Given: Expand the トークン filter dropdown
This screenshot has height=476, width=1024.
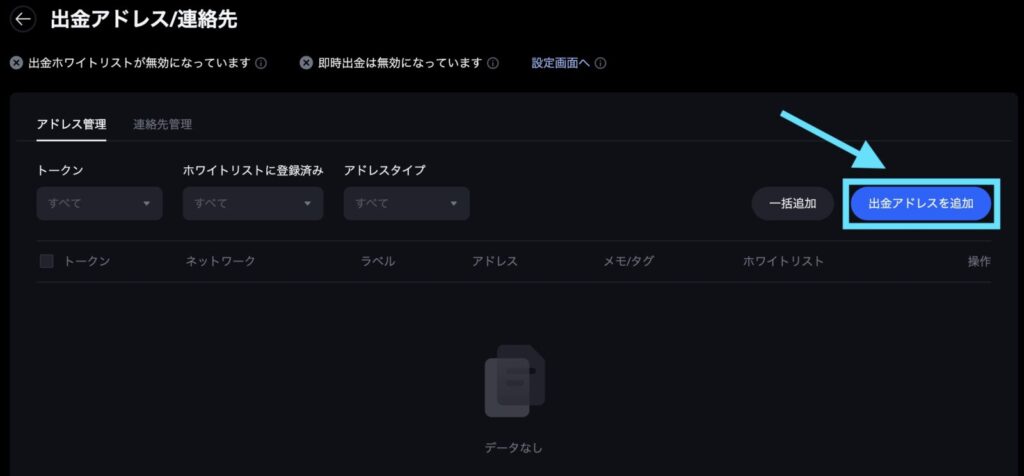Looking at the screenshot, I should (99, 203).
